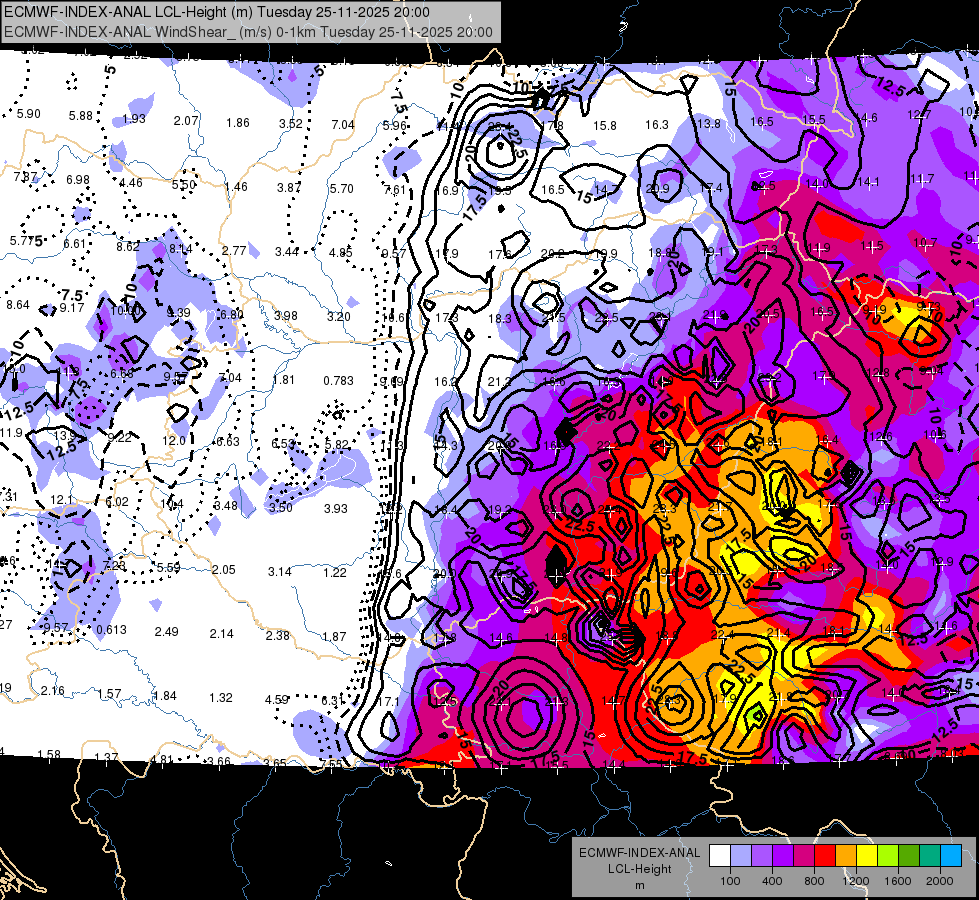Click the 100 label under the legend
Image resolution: width=979 pixels, height=900 pixels.
click(730, 881)
